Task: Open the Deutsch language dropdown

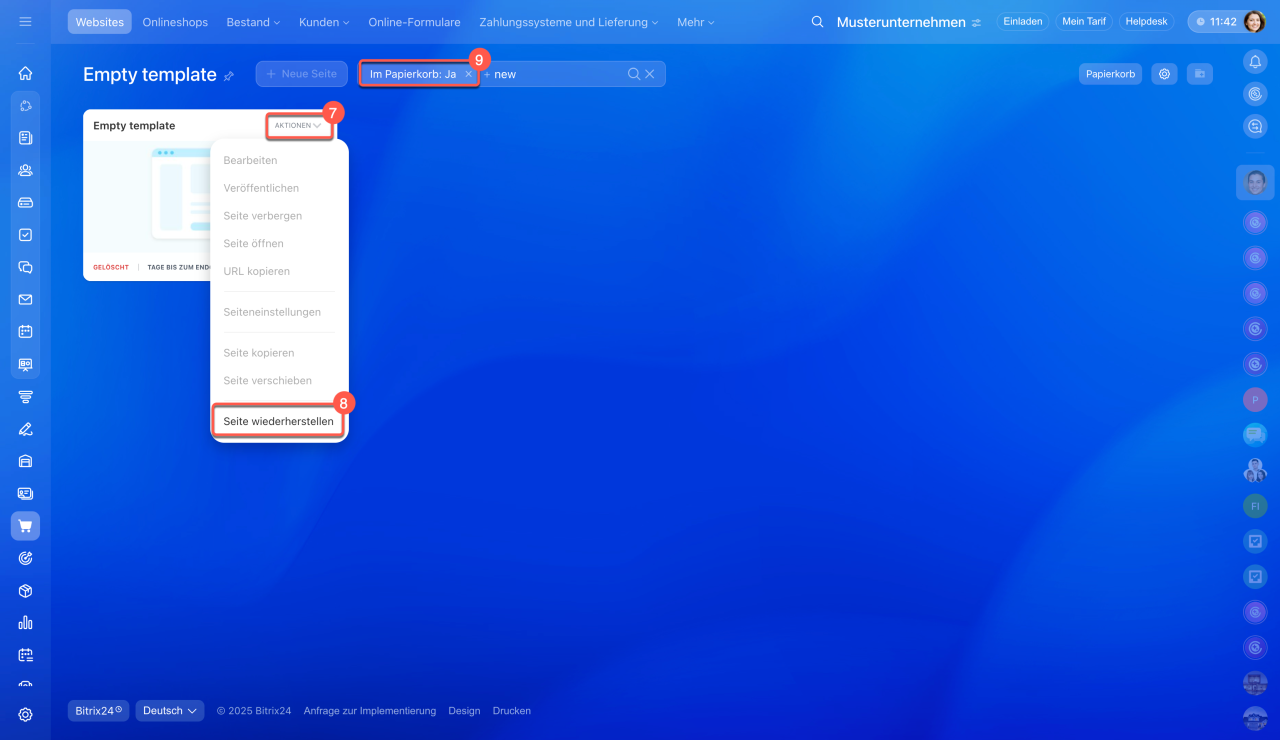Action: pyautogui.click(x=170, y=711)
